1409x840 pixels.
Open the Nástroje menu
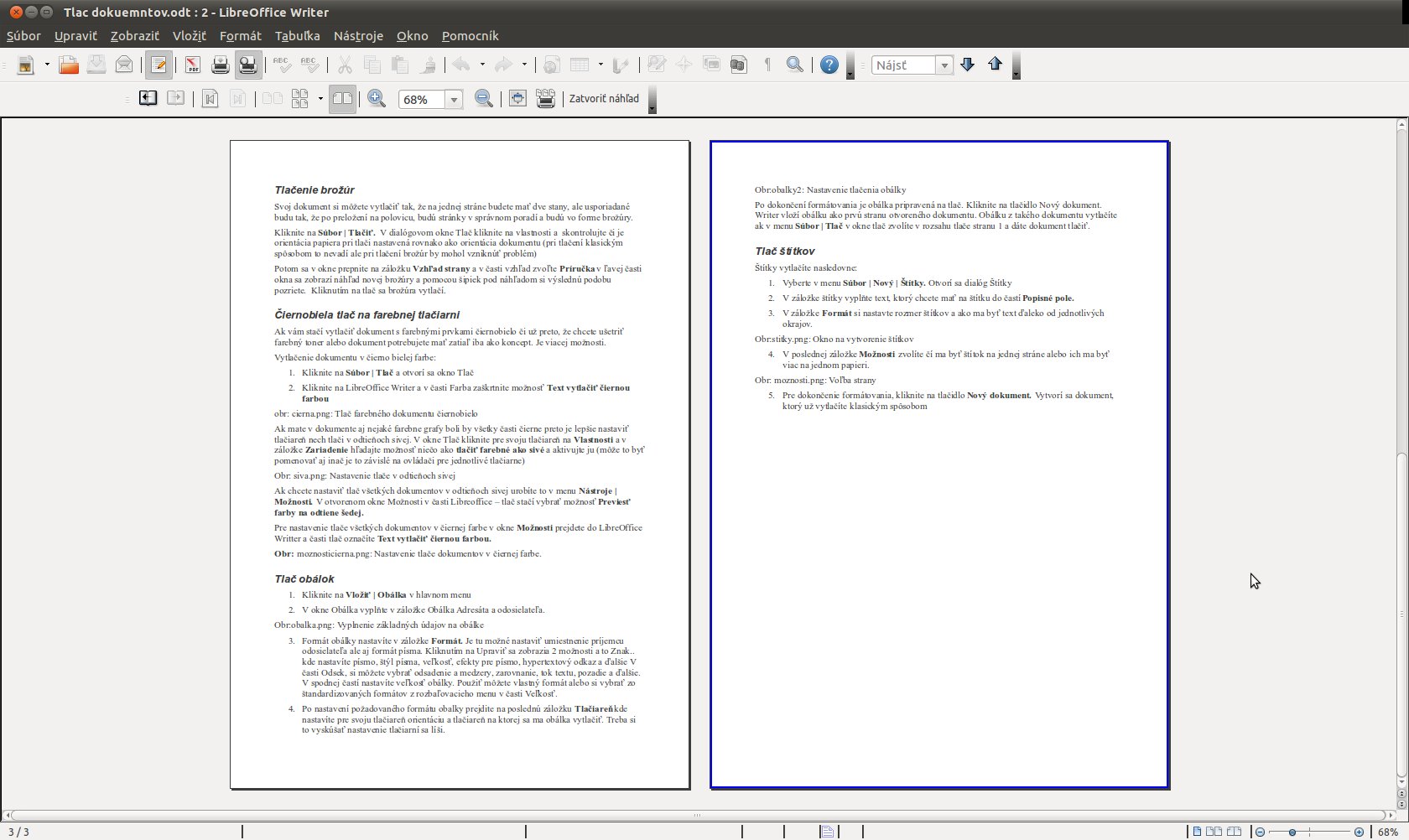tap(358, 36)
